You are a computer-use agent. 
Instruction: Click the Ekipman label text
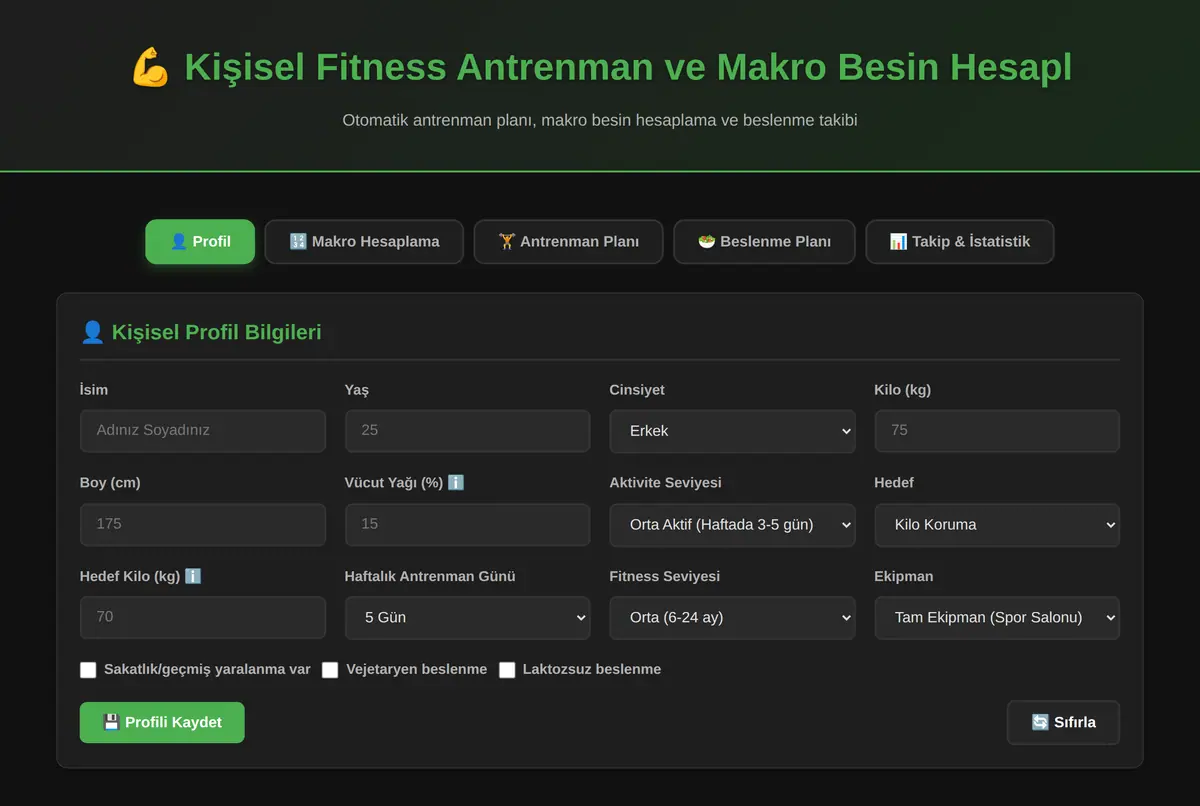(905, 576)
